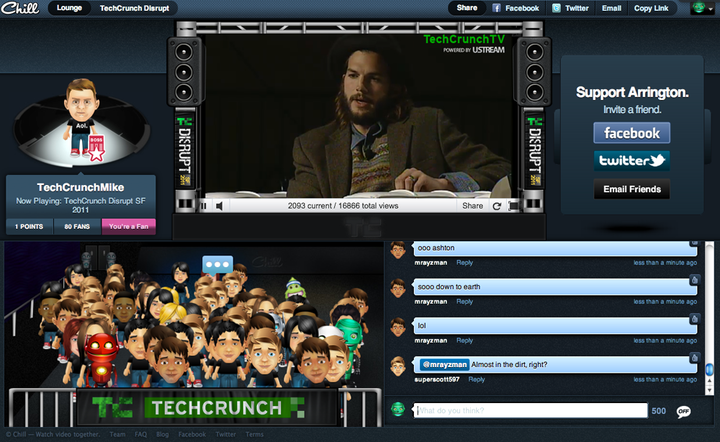The width and height of the screenshot is (720, 442).
Task: Open the Twitter footer link
Action: [225, 435]
